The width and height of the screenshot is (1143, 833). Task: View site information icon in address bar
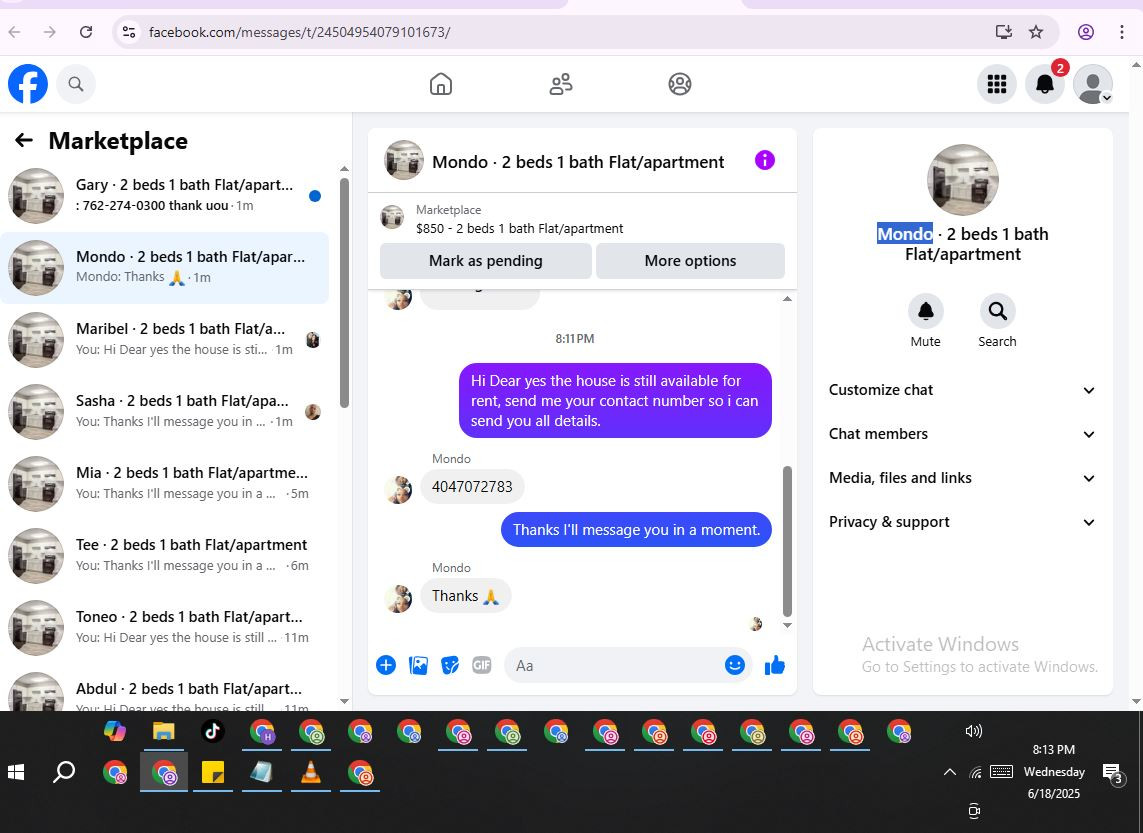129,32
